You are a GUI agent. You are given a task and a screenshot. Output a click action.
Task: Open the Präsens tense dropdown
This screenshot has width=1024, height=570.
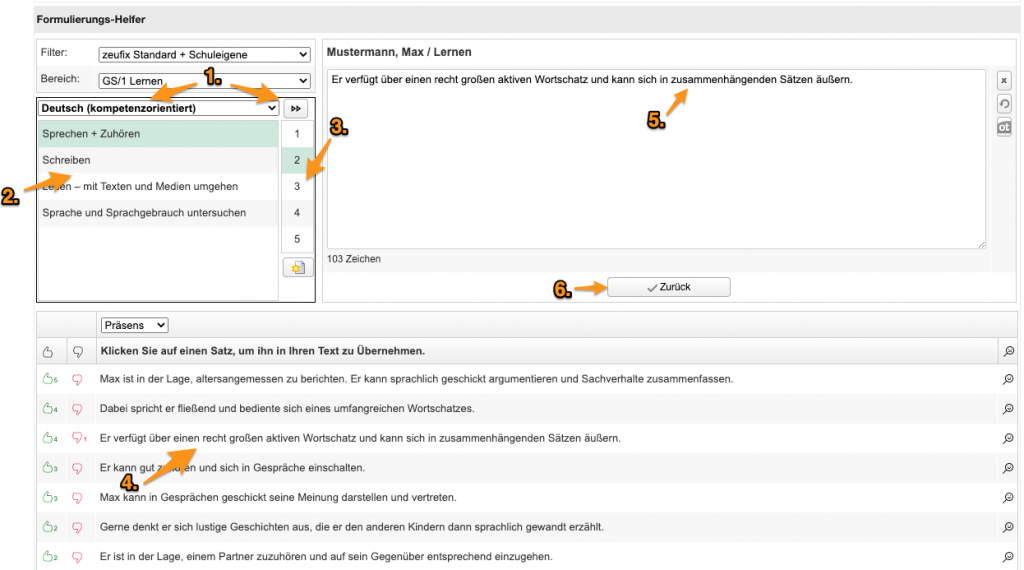coord(134,325)
